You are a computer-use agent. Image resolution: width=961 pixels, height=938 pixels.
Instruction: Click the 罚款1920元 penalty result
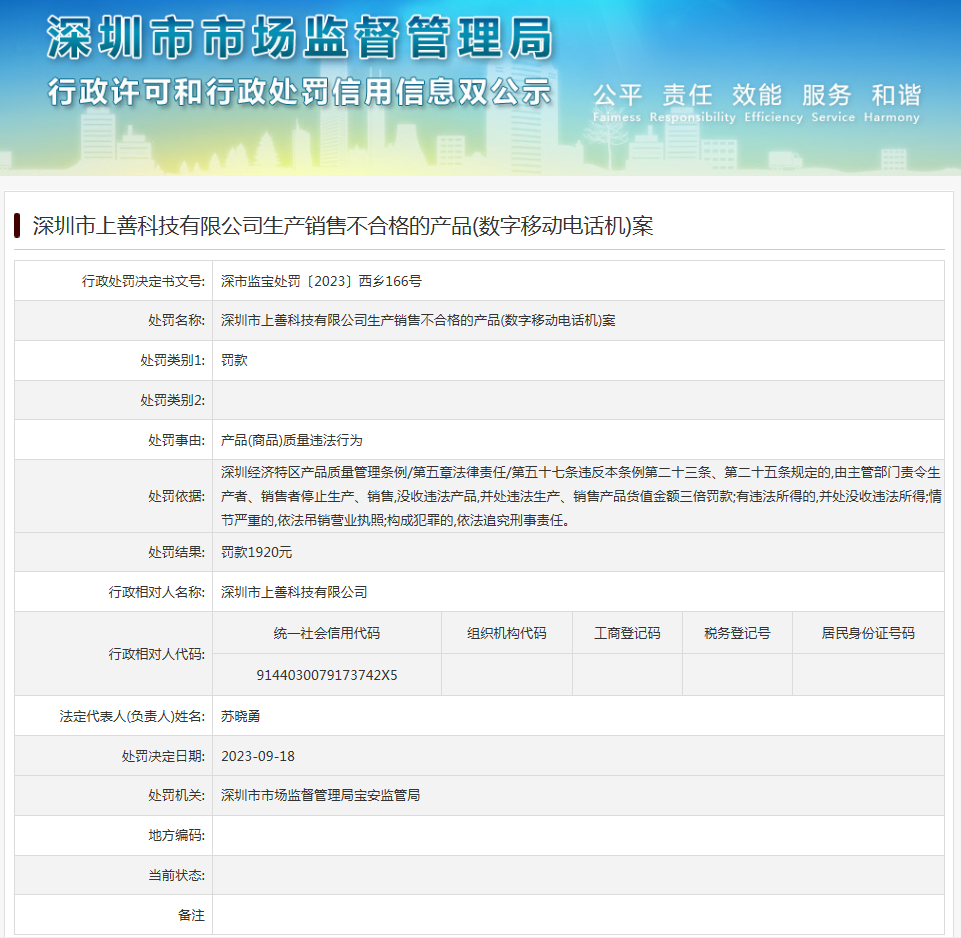pos(256,552)
